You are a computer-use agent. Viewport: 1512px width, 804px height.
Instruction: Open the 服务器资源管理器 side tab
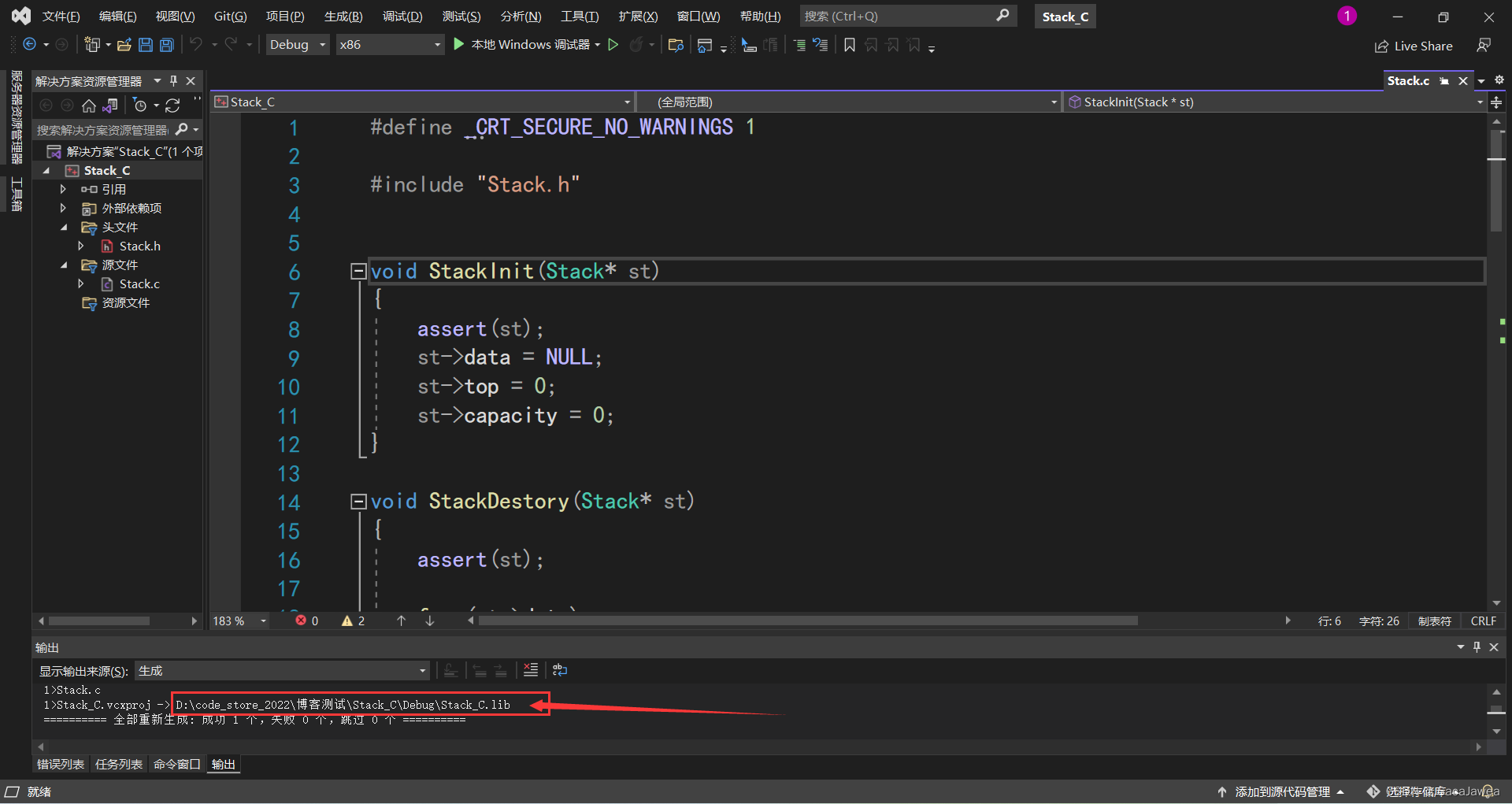16,117
